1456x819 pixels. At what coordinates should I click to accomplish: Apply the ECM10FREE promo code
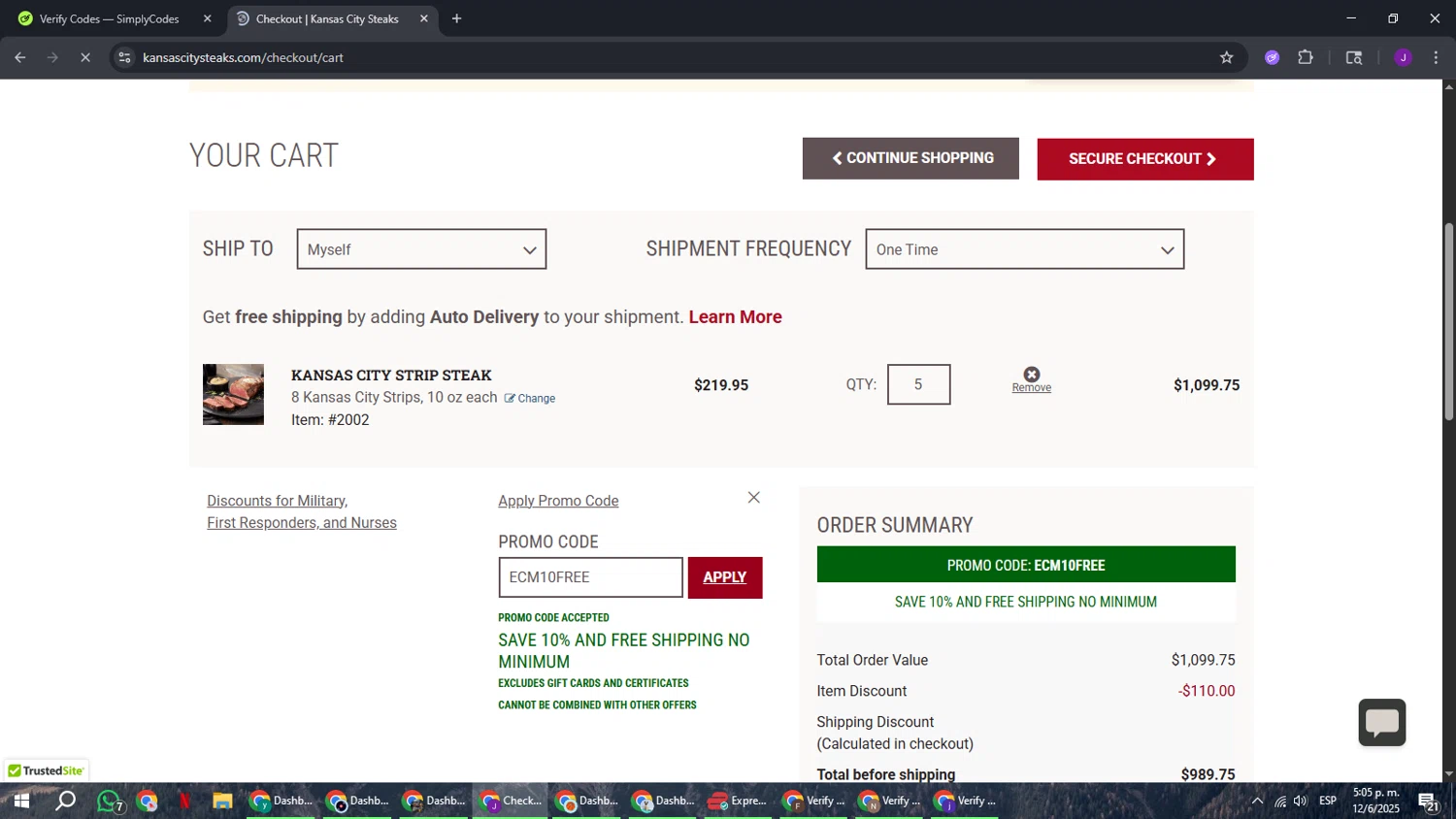pos(725,577)
